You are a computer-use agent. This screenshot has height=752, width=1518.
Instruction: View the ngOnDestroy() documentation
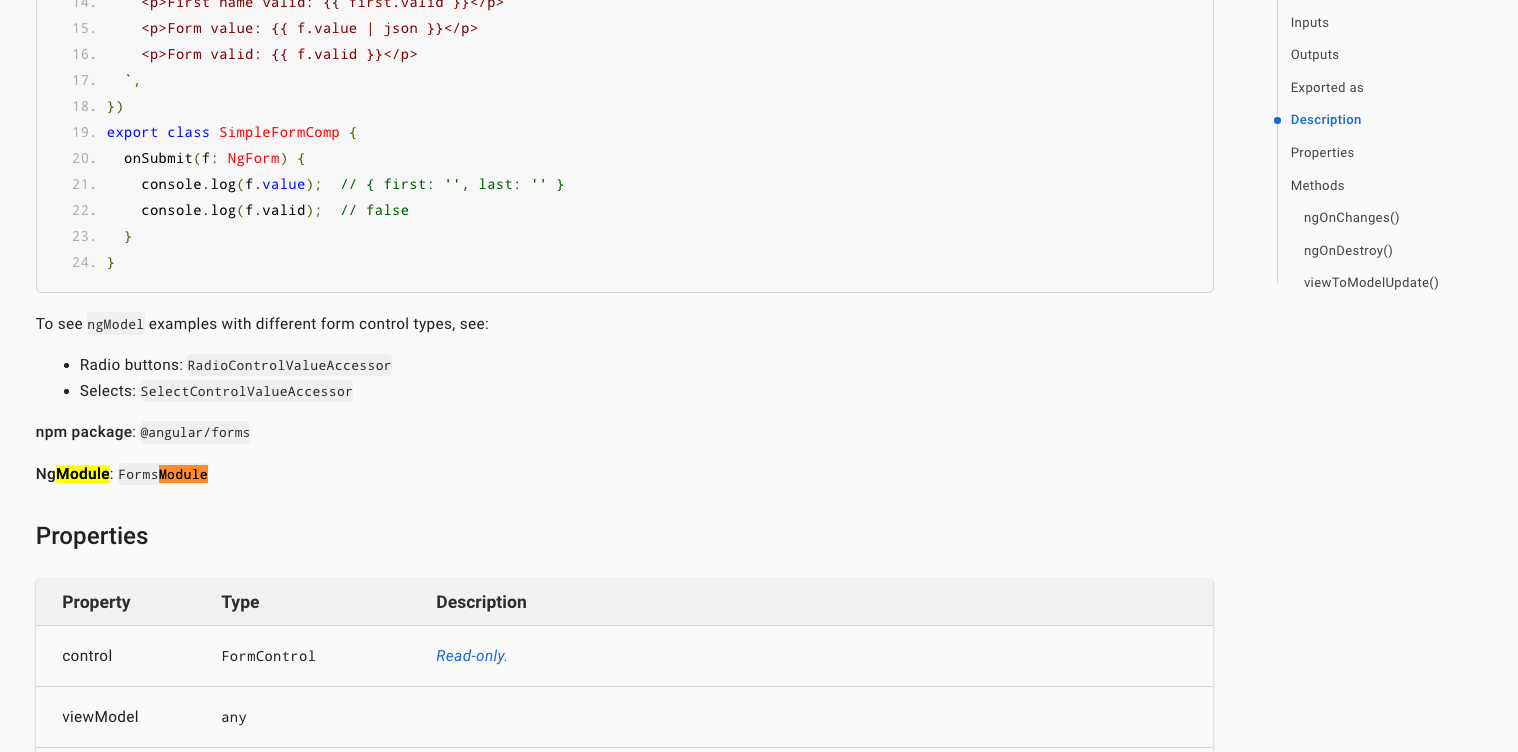(x=1347, y=250)
